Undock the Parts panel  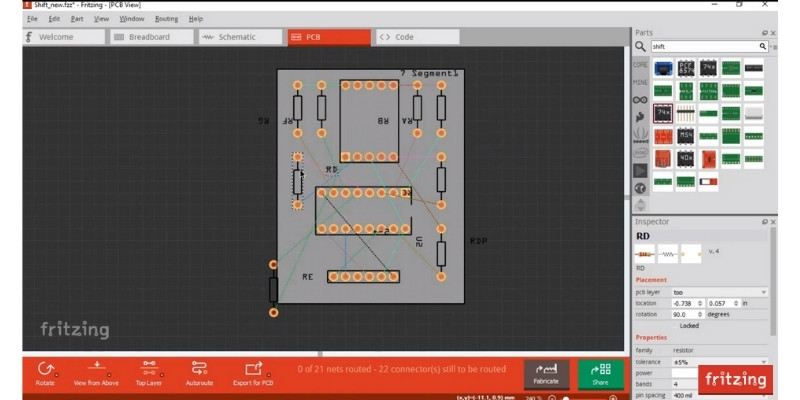pos(765,33)
